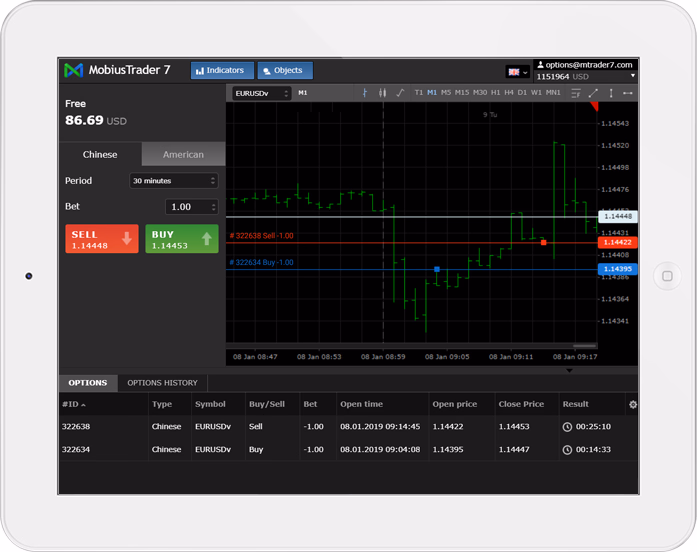Click the Indicators button
697x552 pixels.
tap(222, 70)
